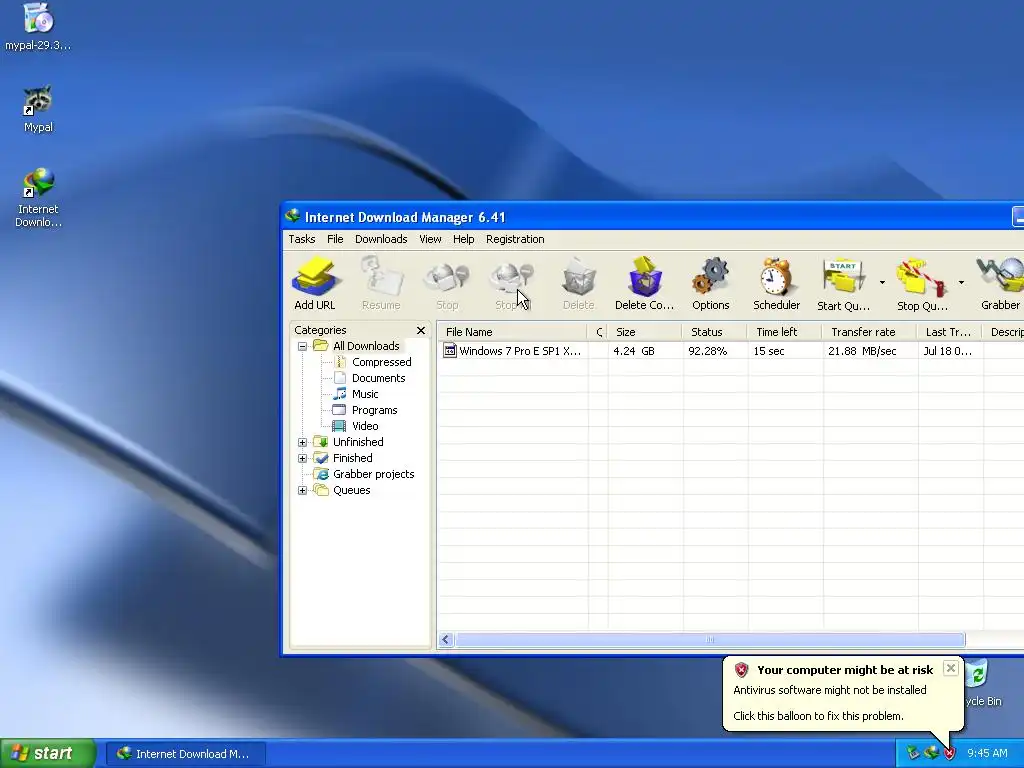This screenshot has width=1024, height=768.
Task: Open the View menu
Action: [430, 239]
